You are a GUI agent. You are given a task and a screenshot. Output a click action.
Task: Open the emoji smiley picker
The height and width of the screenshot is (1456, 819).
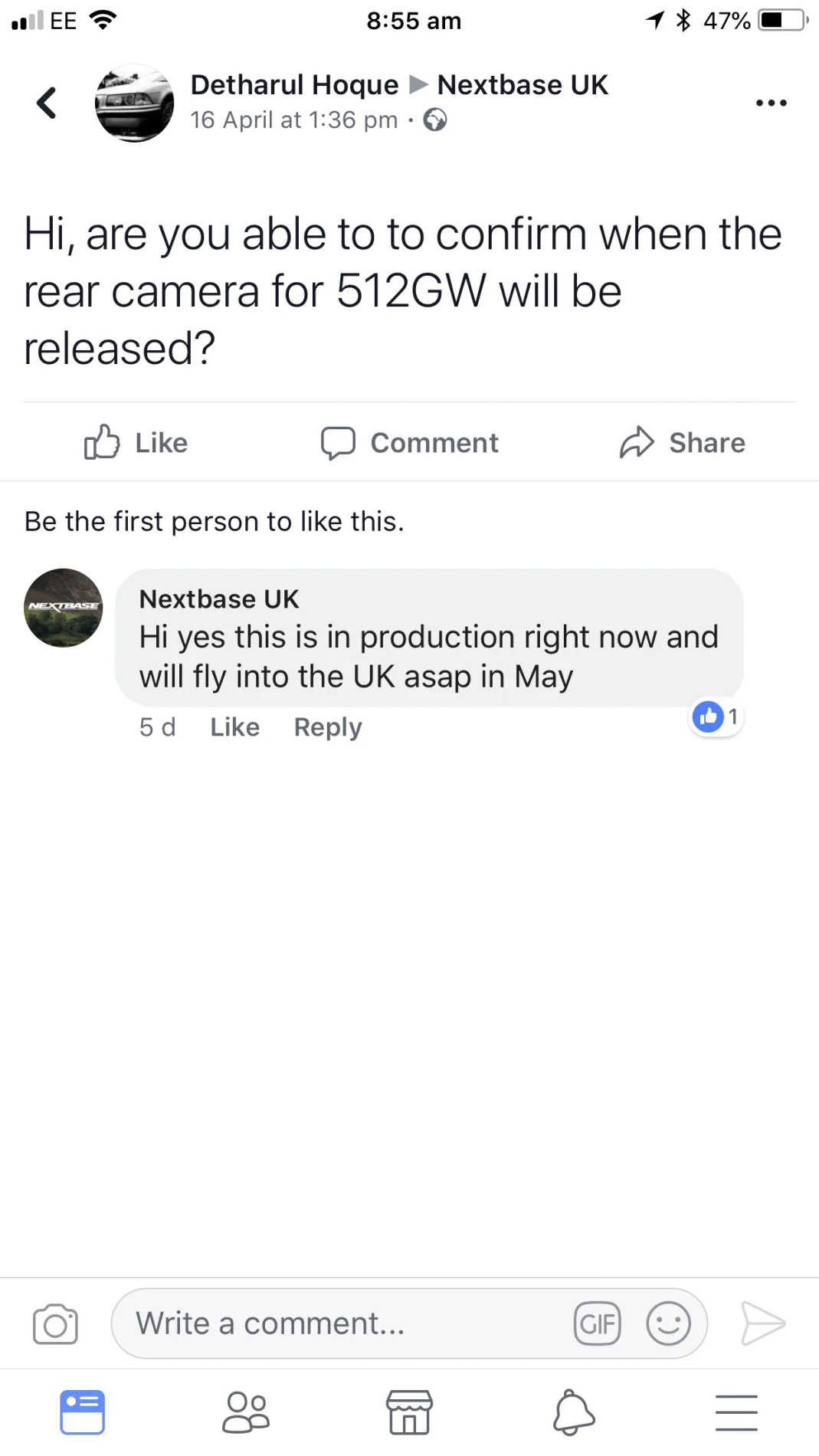tap(668, 1324)
